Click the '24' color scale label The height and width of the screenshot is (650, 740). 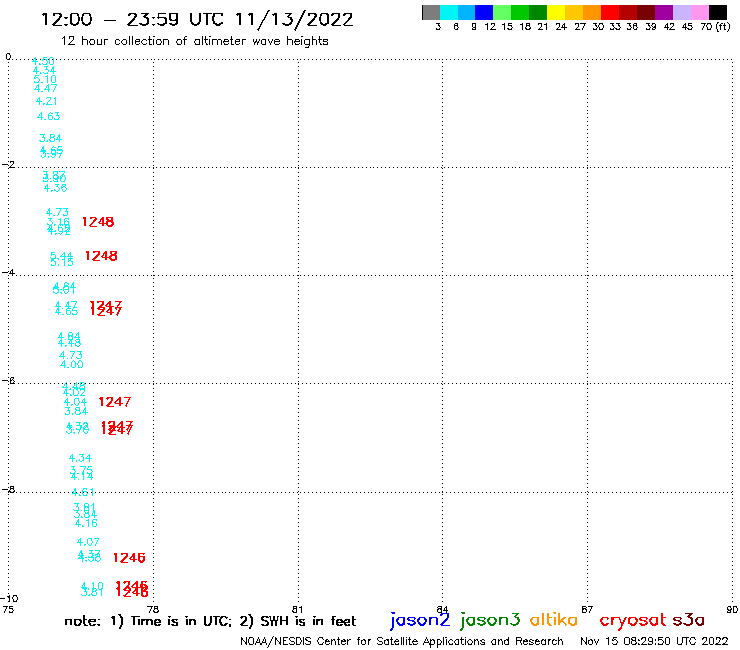point(561,27)
